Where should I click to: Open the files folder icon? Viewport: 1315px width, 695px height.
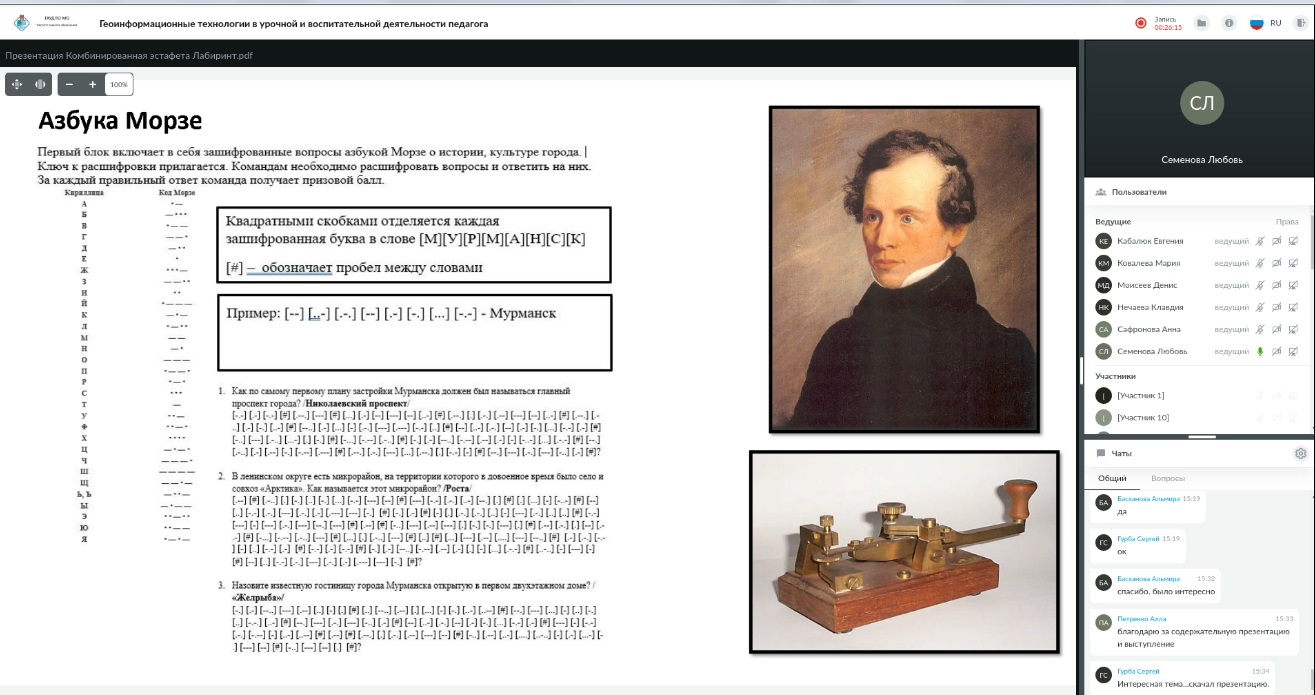1202,23
